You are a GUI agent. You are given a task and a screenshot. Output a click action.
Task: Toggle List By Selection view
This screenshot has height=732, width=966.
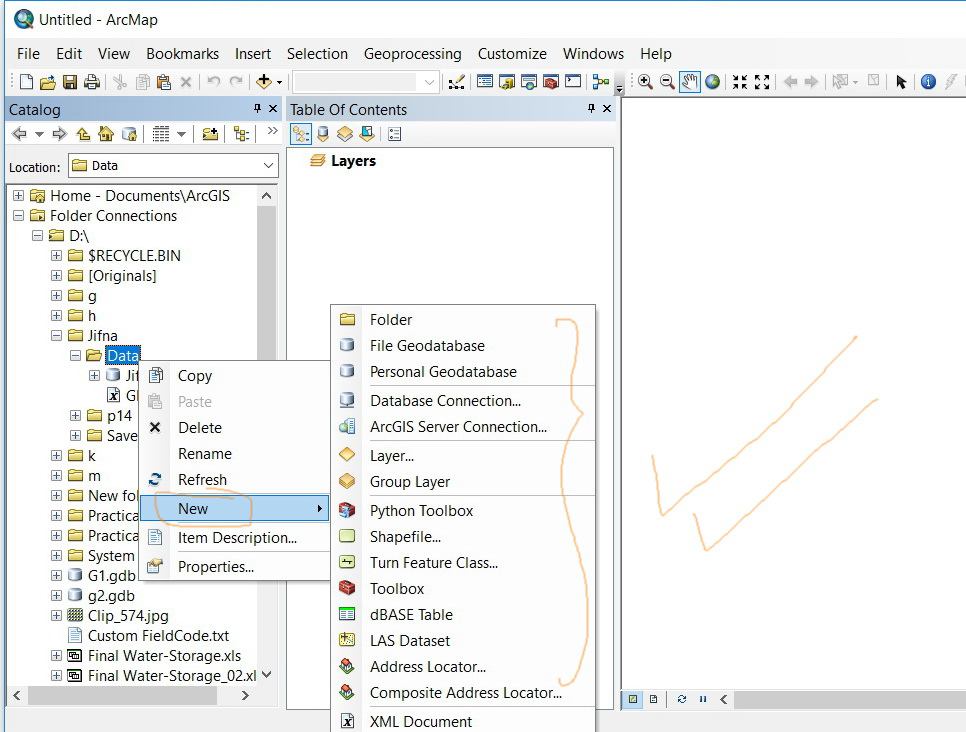[x=367, y=134]
